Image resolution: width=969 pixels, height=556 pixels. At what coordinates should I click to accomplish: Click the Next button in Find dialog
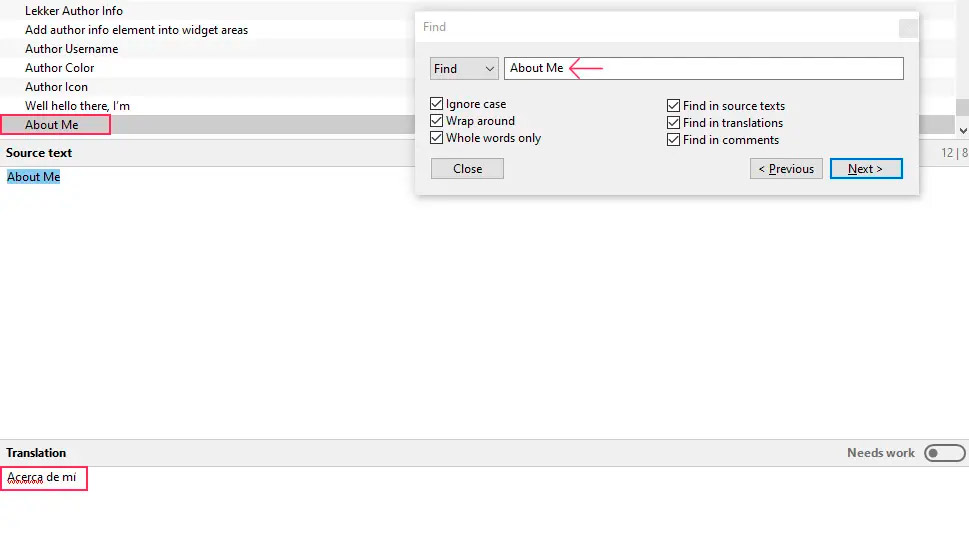pyautogui.click(x=865, y=169)
